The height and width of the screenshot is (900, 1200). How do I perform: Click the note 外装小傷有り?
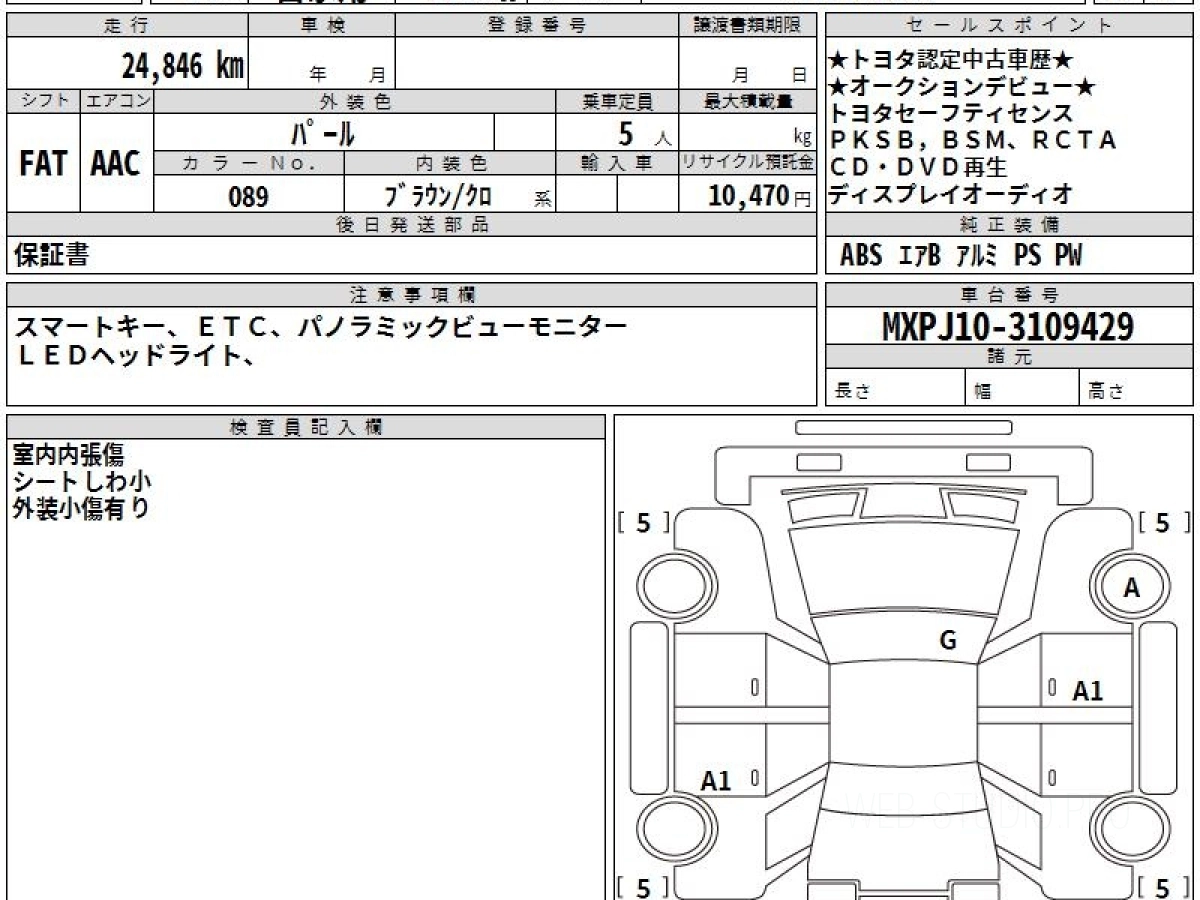pos(82,507)
